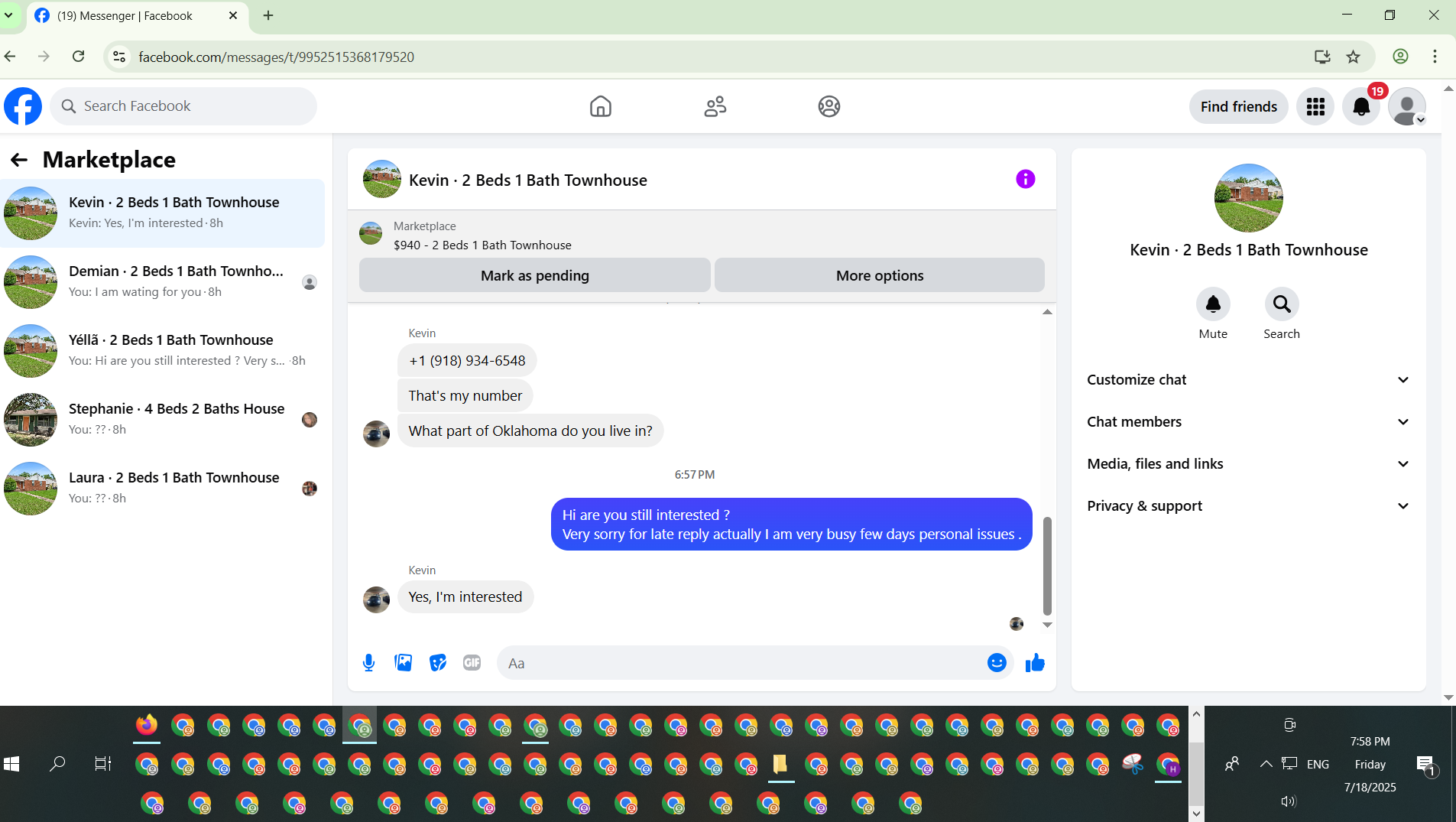
Task: Go to the Home feed icon
Action: [601, 106]
